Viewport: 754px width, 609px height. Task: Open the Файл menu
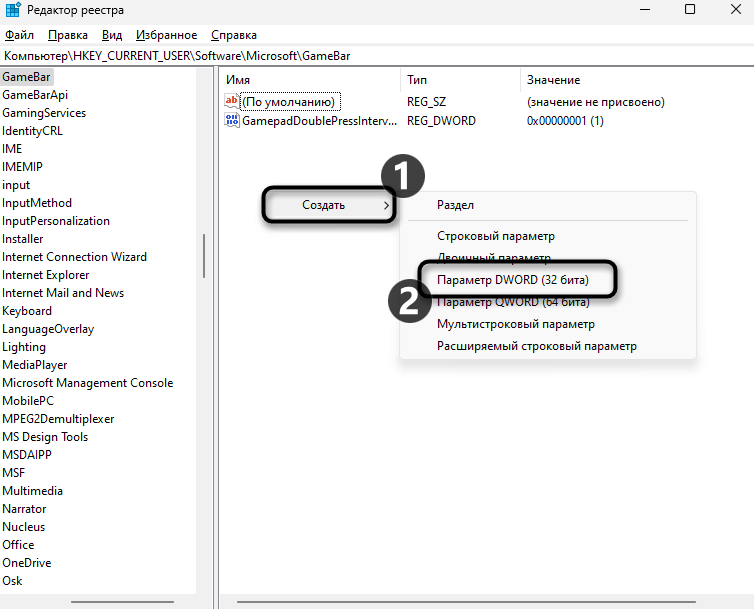click(x=19, y=35)
